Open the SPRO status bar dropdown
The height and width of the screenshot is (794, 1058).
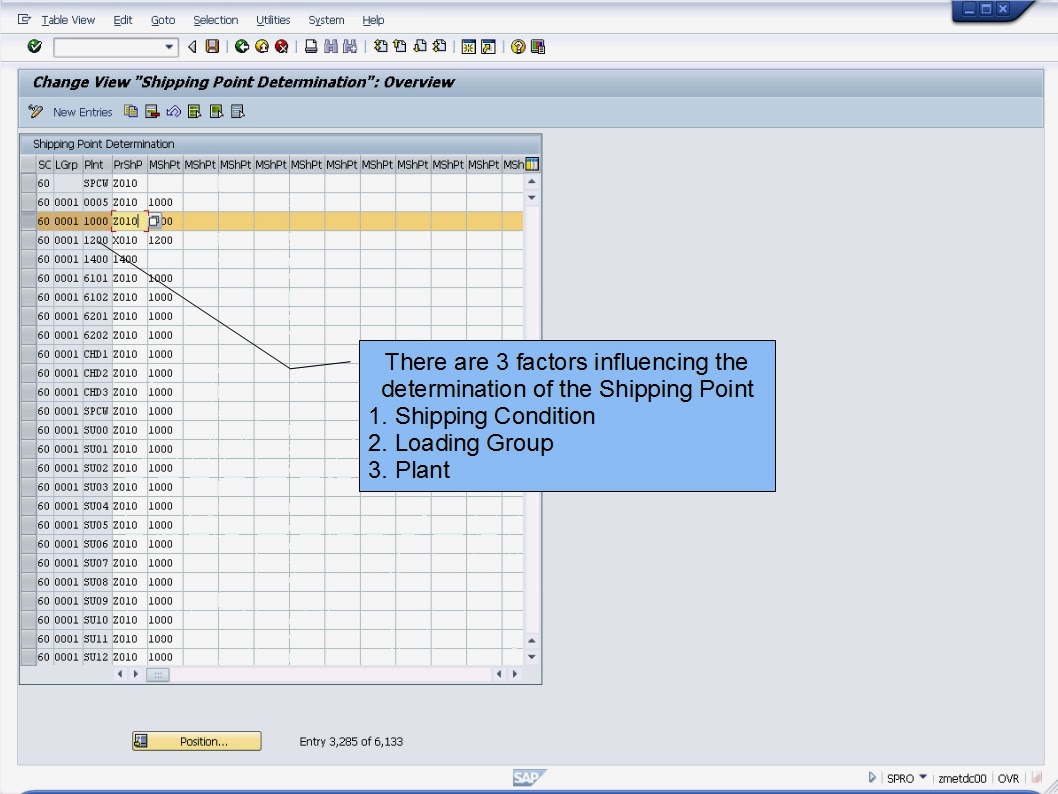922,777
